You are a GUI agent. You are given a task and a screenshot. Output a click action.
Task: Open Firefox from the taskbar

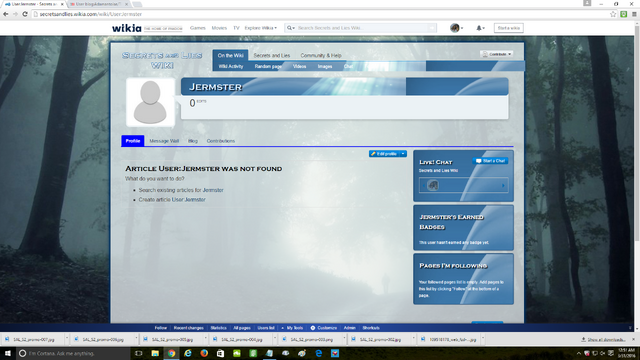[x=204, y=353]
